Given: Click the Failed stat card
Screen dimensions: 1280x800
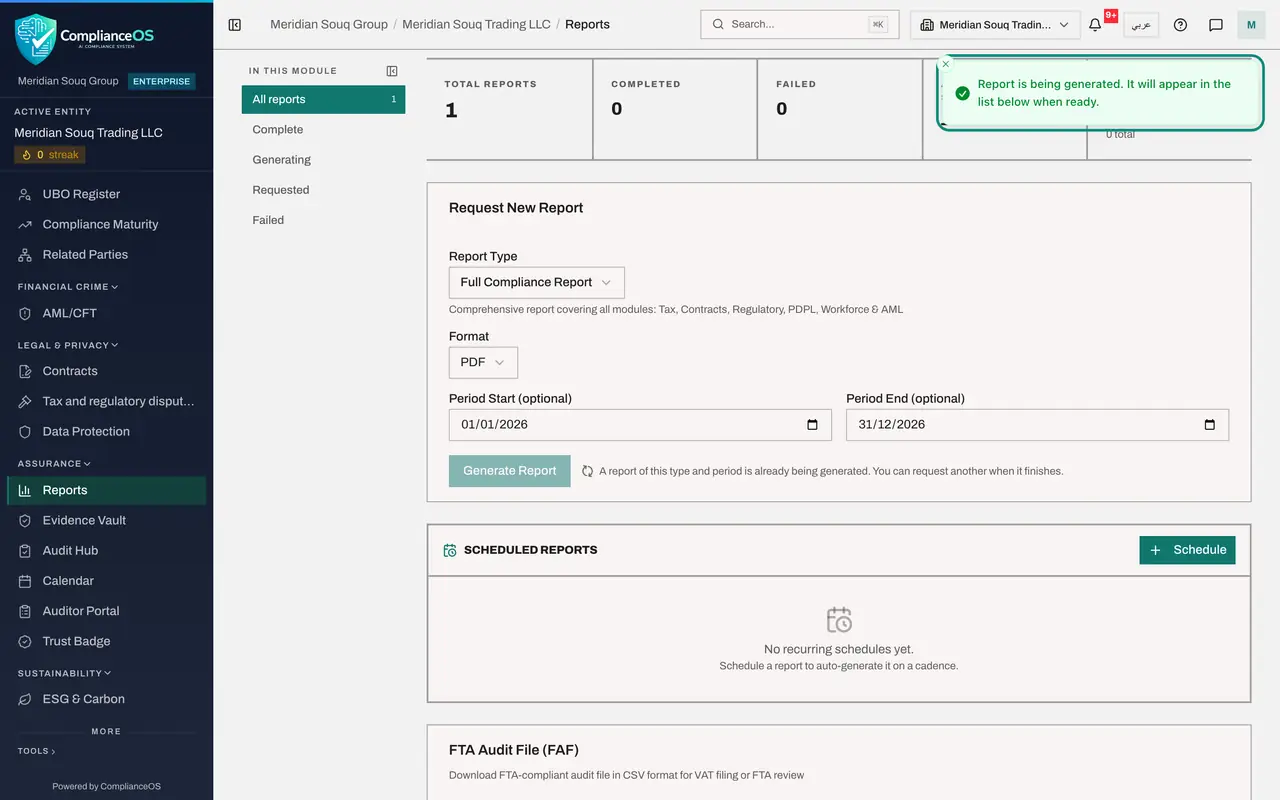Looking at the screenshot, I should coord(840,109).
